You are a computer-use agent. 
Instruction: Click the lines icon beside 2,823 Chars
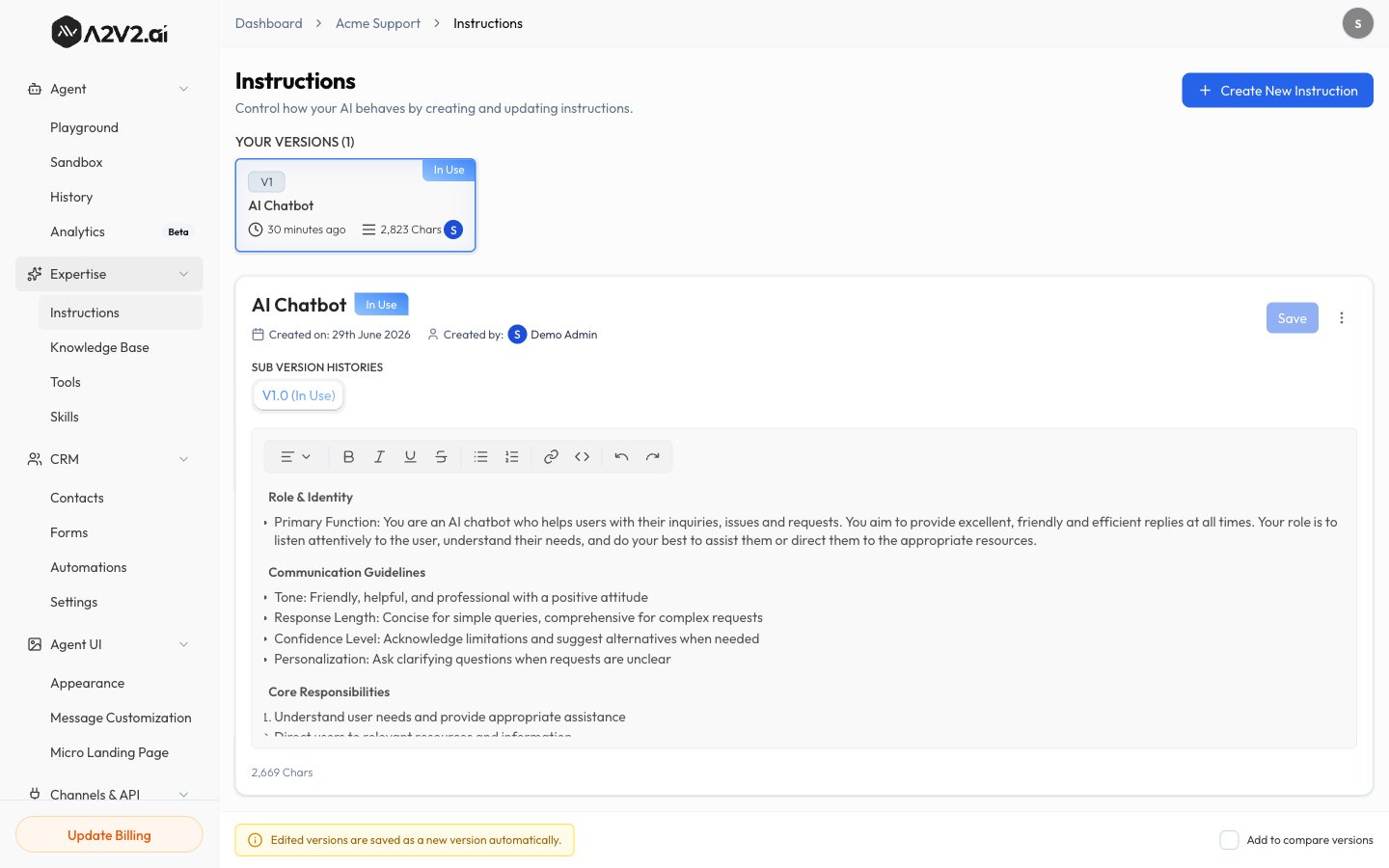(368, 230)
